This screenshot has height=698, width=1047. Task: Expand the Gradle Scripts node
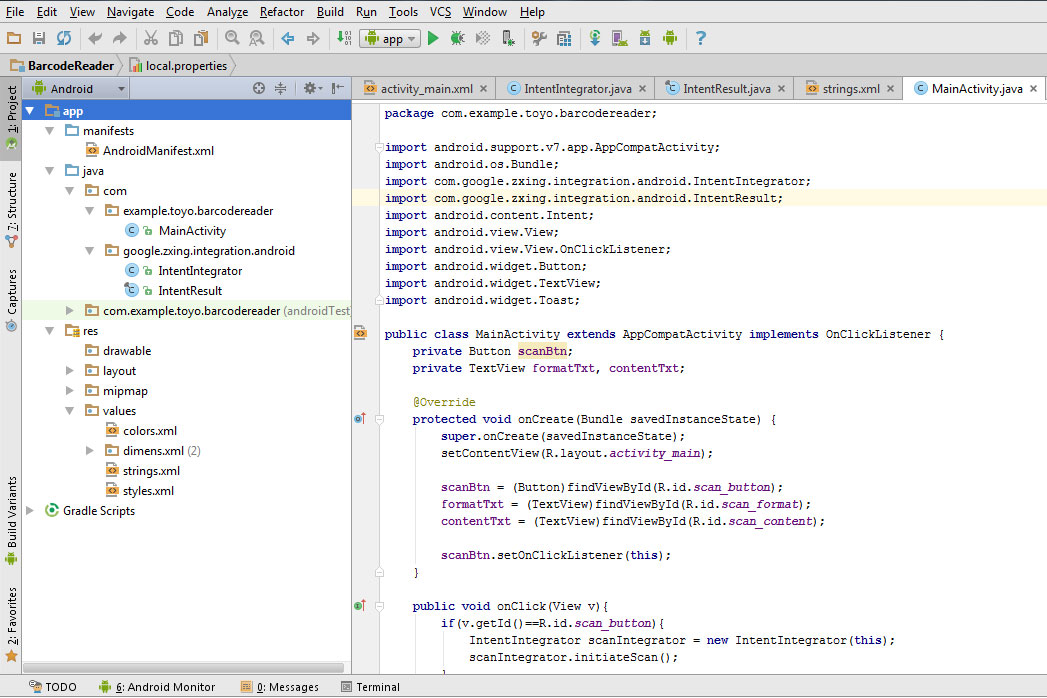coord(29,510)
